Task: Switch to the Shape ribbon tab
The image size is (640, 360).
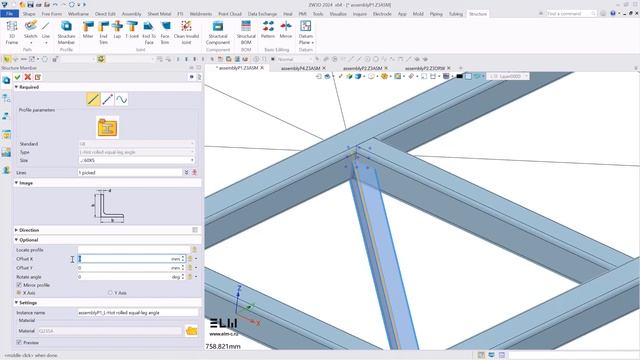Action: (29, 14)
